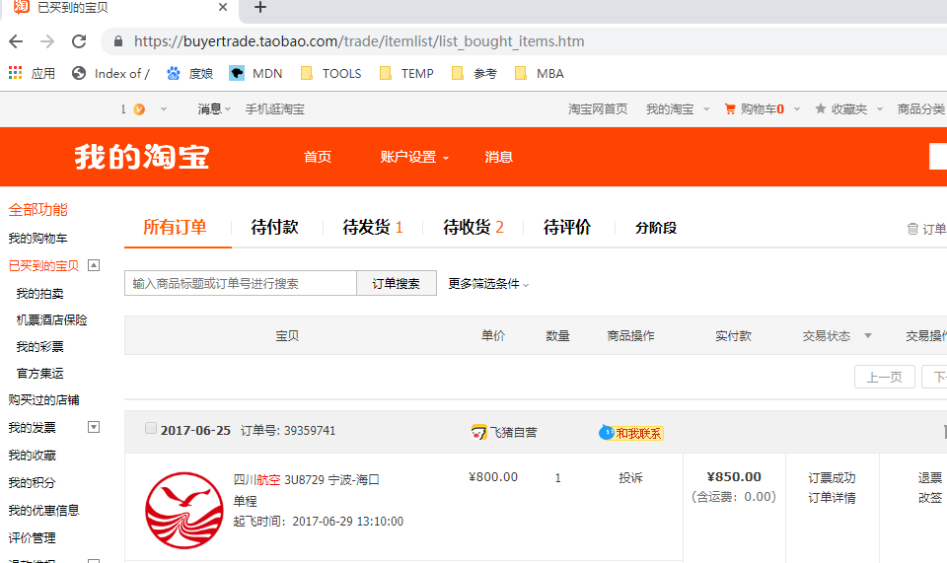Expand the 我的发票 sidebar section
947x563 pixels.
click(94, 427)
